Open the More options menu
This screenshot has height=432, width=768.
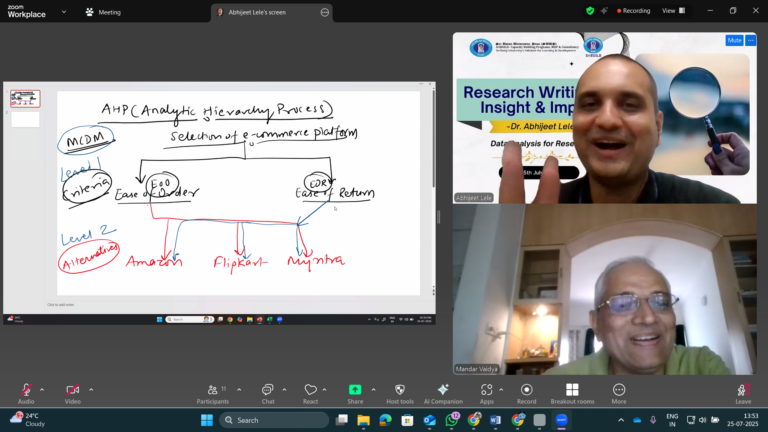point(619,394)
